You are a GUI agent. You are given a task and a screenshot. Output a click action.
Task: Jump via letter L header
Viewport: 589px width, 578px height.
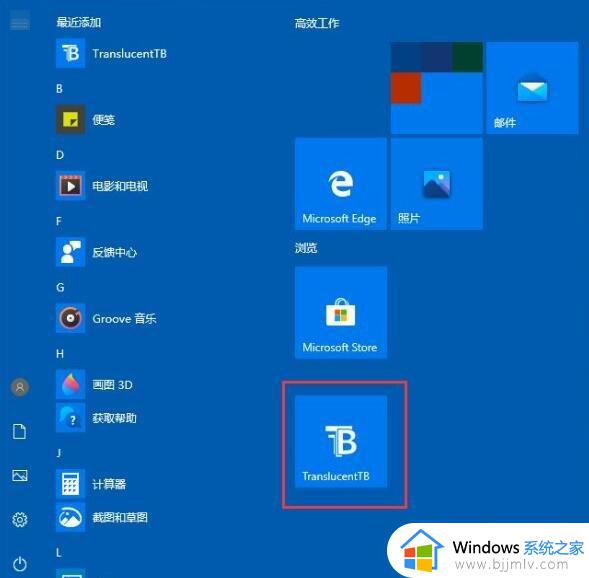pyautogui.click(x=59, y=552)
